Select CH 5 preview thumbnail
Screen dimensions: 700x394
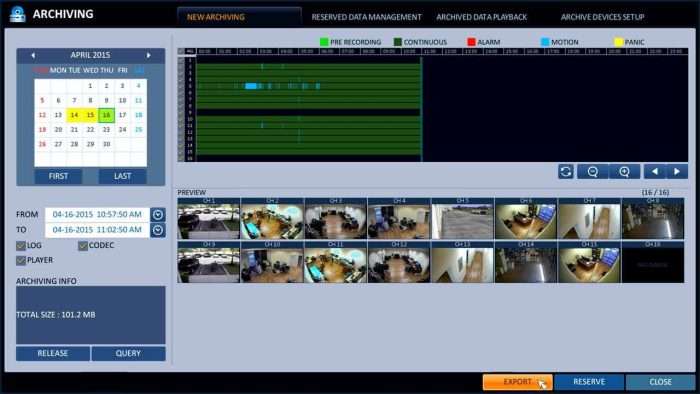462,219
